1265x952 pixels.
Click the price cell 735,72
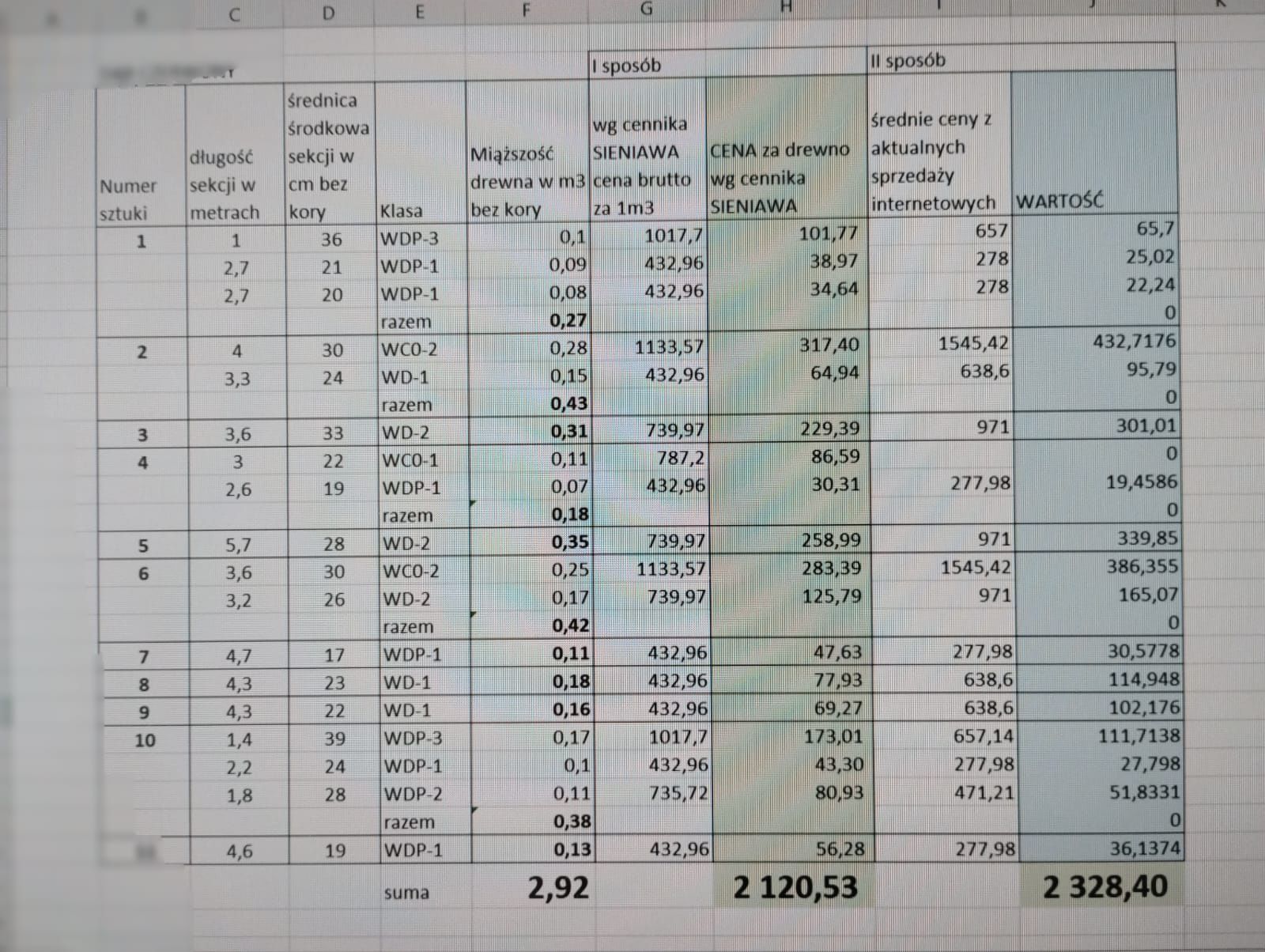click(653, 792)
